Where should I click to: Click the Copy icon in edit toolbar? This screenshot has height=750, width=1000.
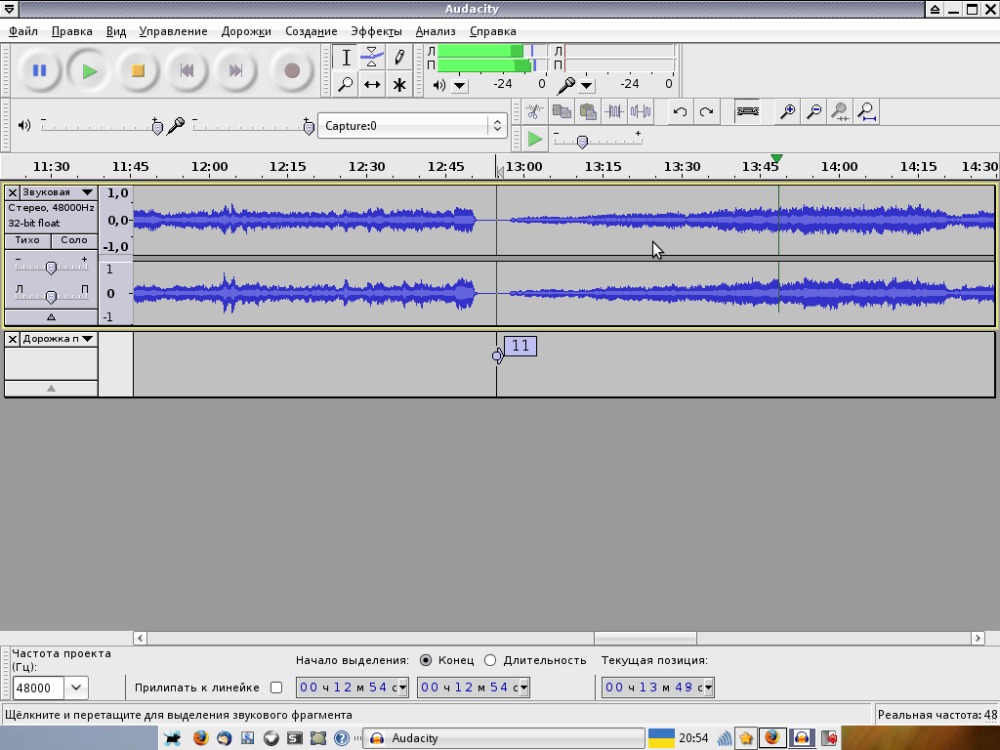click(x=561, y=112)
